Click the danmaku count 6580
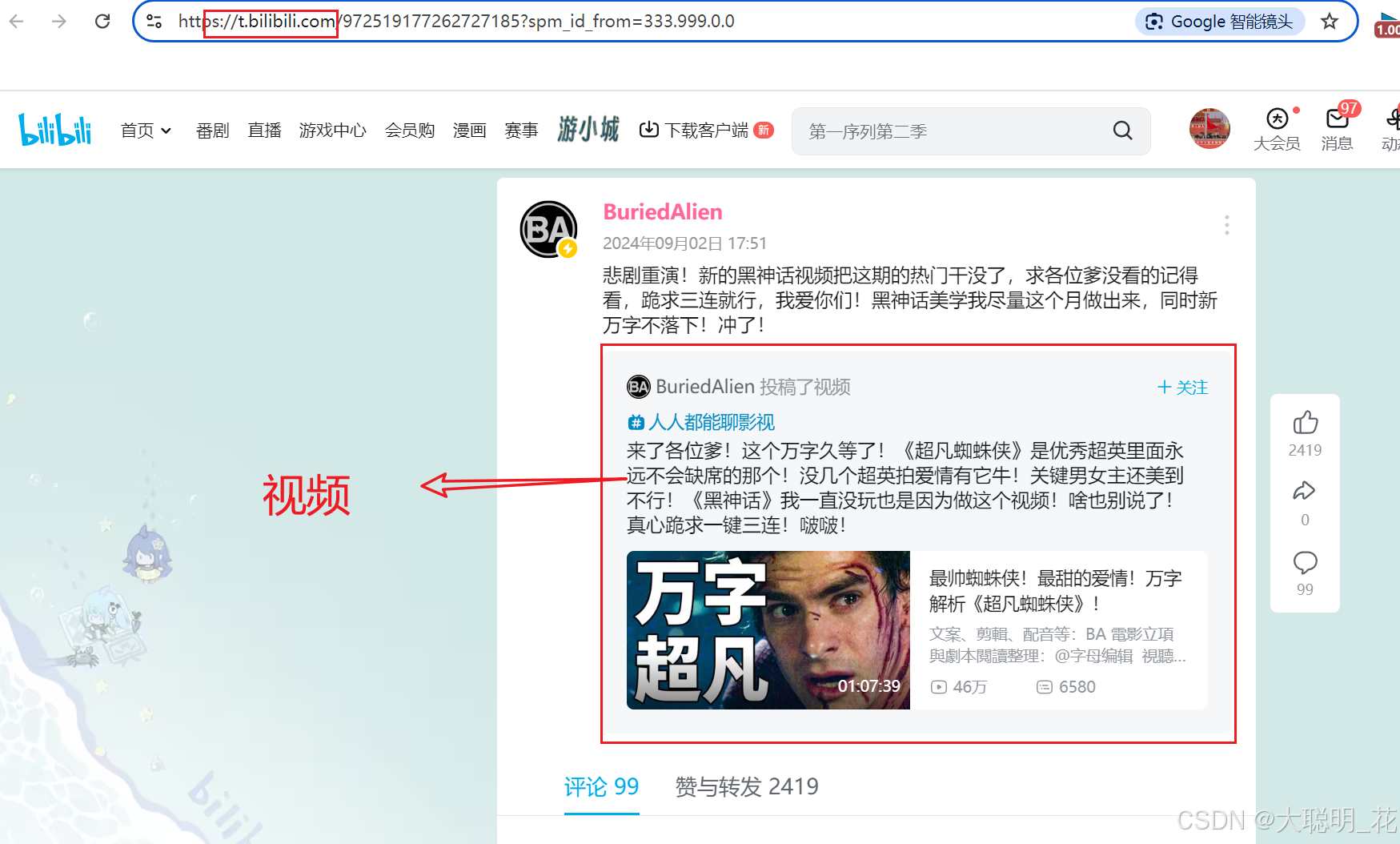 [x=1066, y=687]
